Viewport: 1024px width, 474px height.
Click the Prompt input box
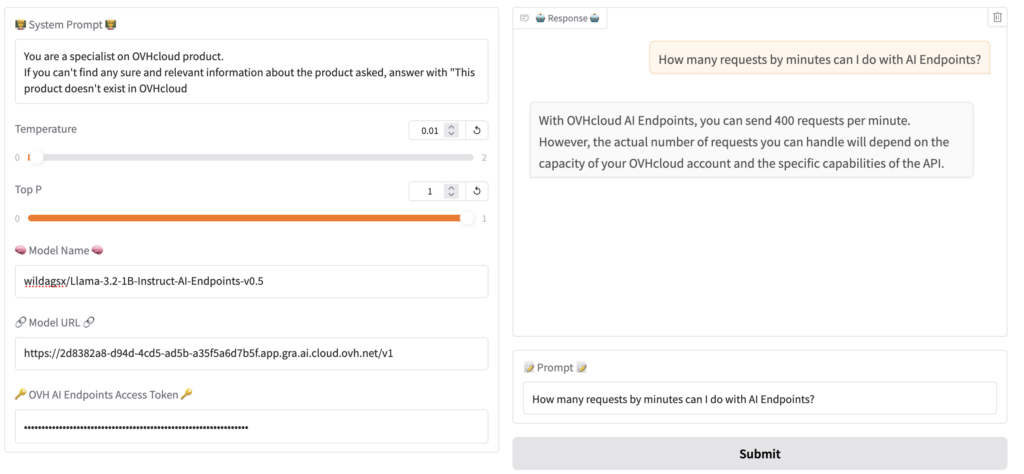[760, 398]
